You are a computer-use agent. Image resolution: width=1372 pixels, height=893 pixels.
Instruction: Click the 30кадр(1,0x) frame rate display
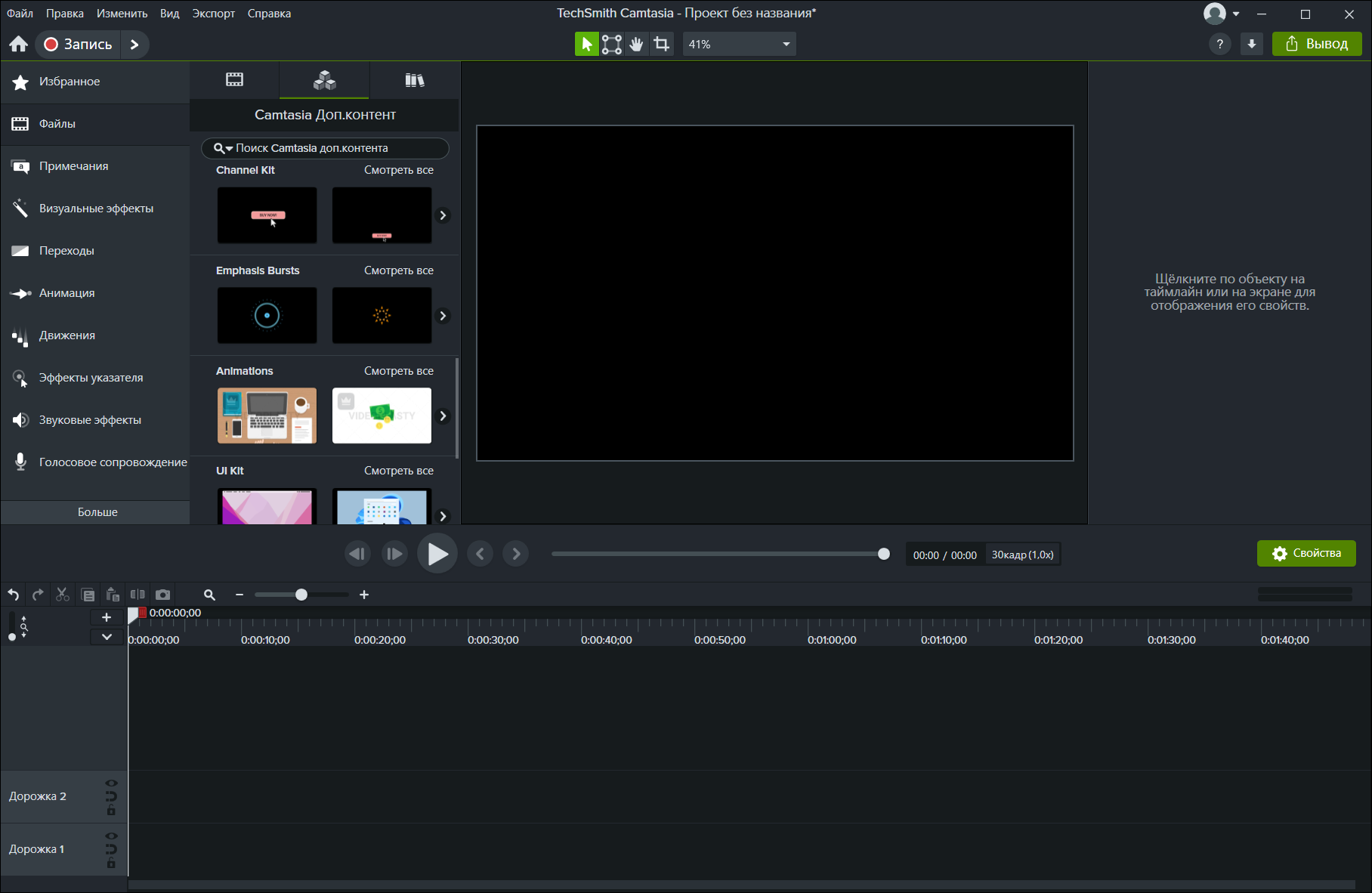[x=1022, y=555]
